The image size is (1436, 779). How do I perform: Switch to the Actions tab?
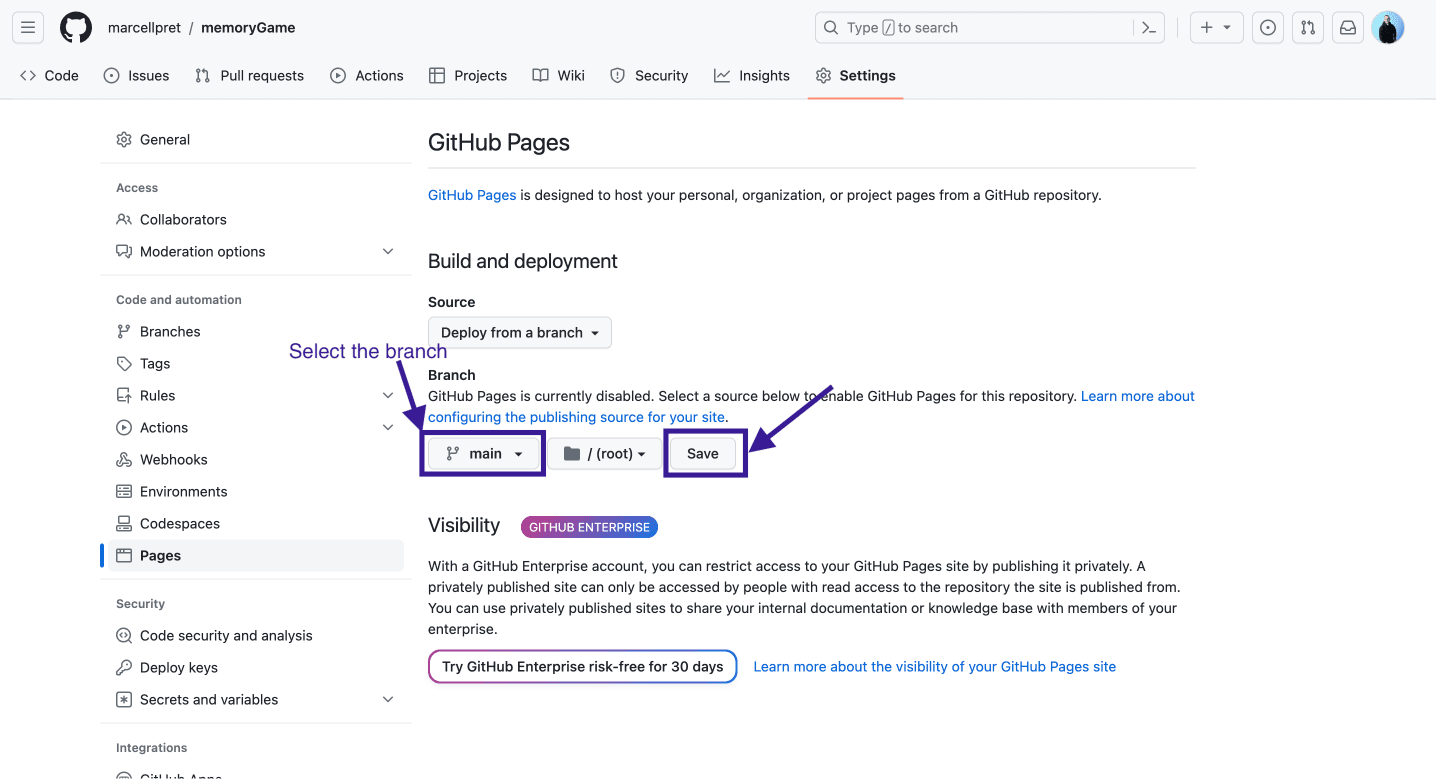pos(367,75)
